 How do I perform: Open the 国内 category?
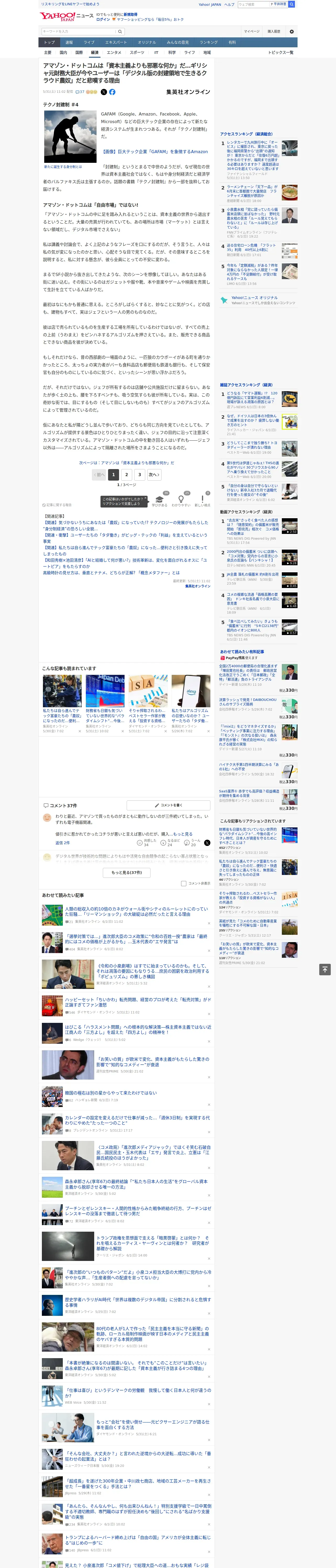[63, 52]
